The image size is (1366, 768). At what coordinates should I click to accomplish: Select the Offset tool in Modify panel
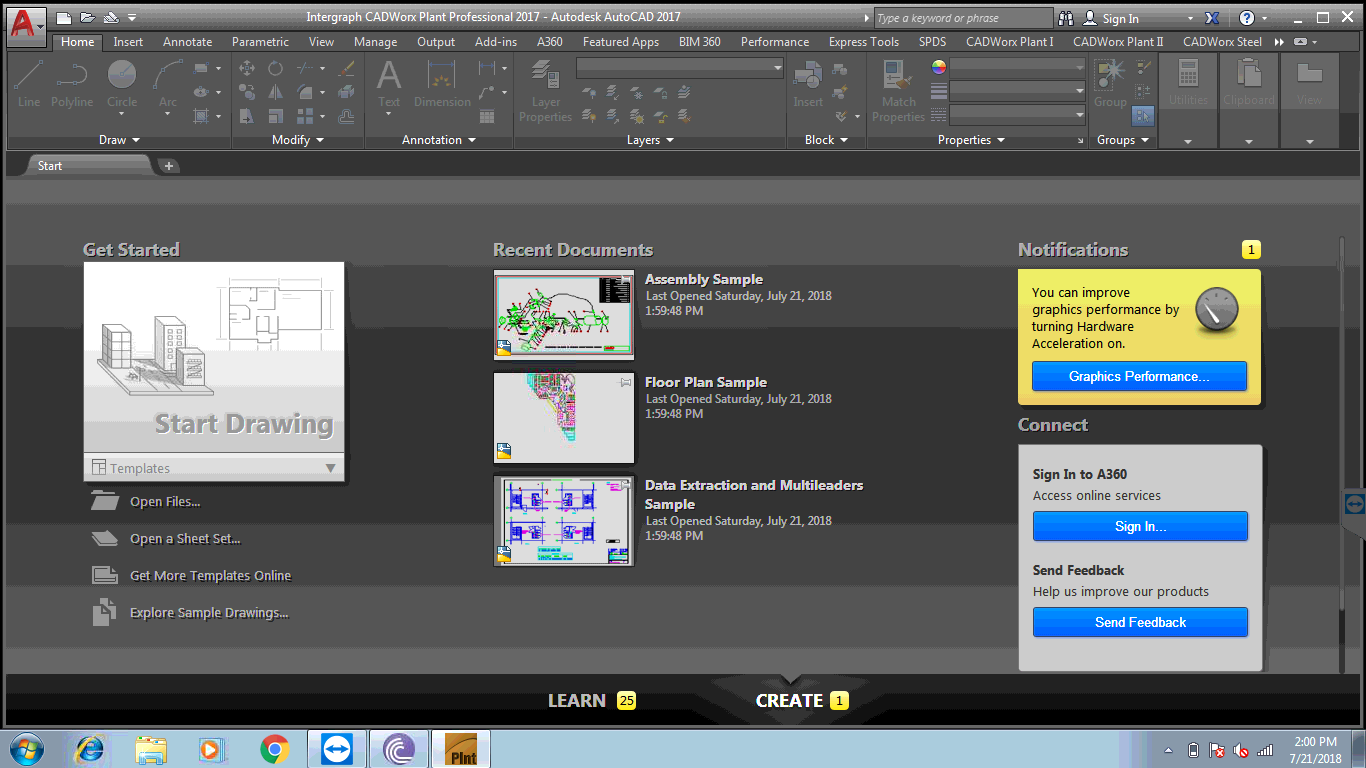click(347, 116)
